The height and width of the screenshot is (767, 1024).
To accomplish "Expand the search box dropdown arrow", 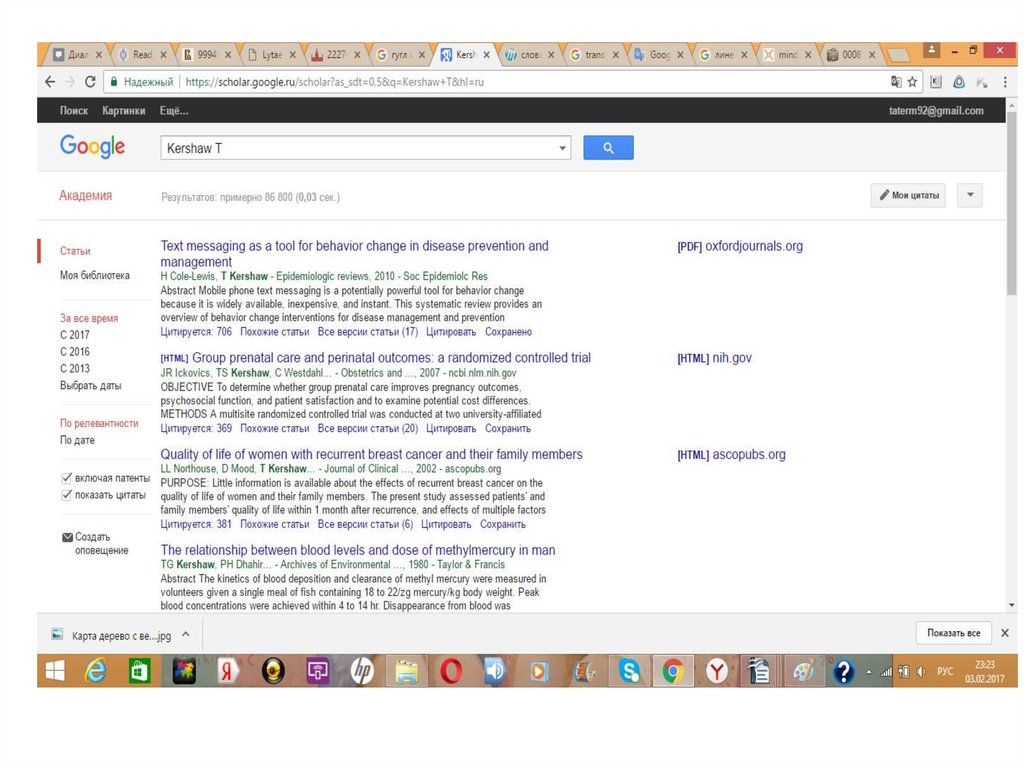I will (x=563, y=149).
